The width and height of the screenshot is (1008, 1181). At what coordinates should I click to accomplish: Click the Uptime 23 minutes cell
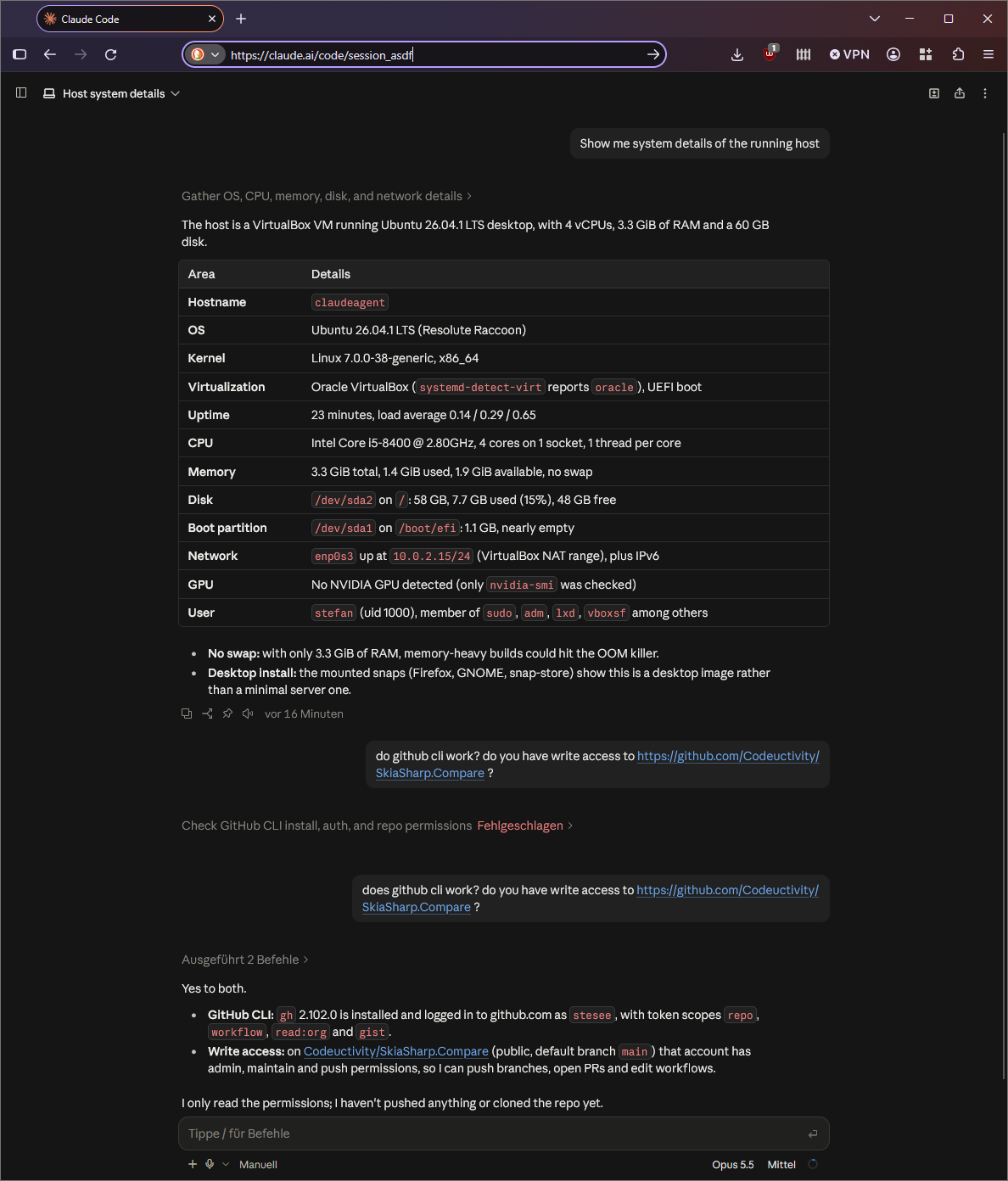point(423,415)
